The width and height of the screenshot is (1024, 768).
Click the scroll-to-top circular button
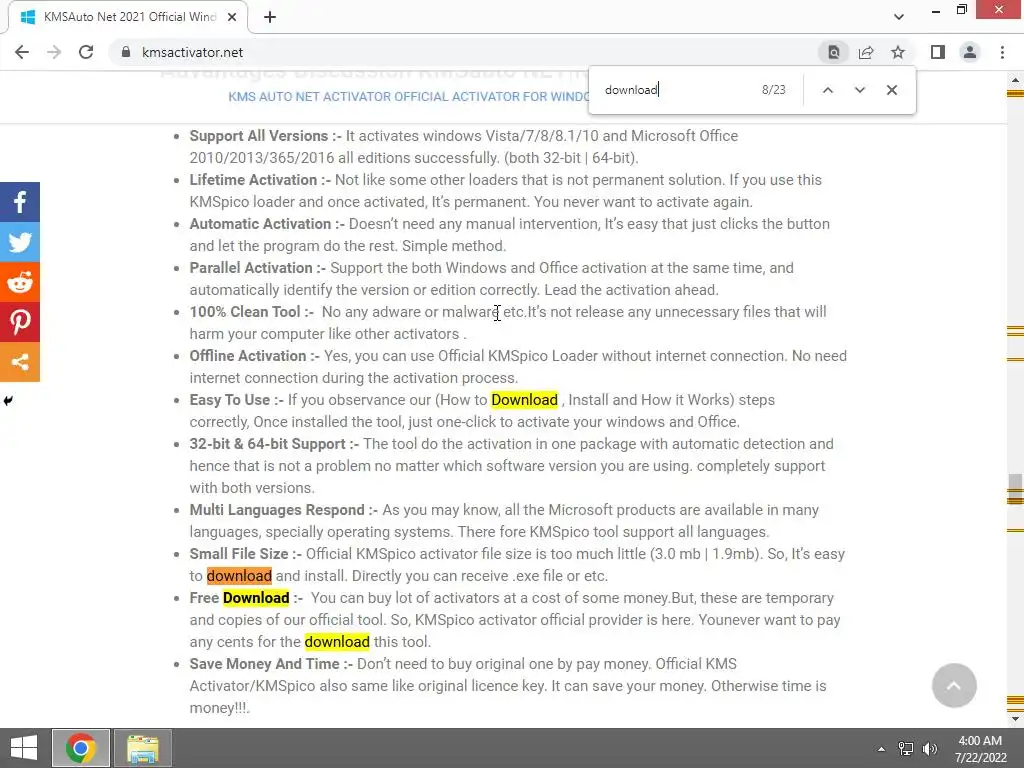954,685
